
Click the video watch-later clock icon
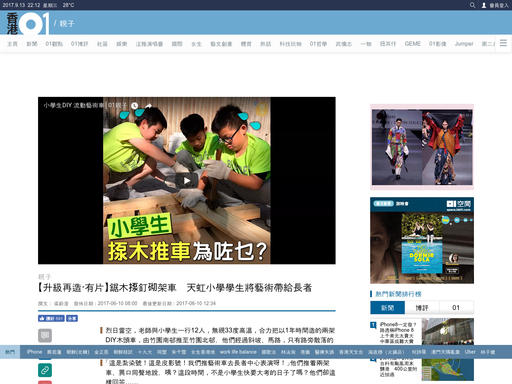click(x=134, y=106)
